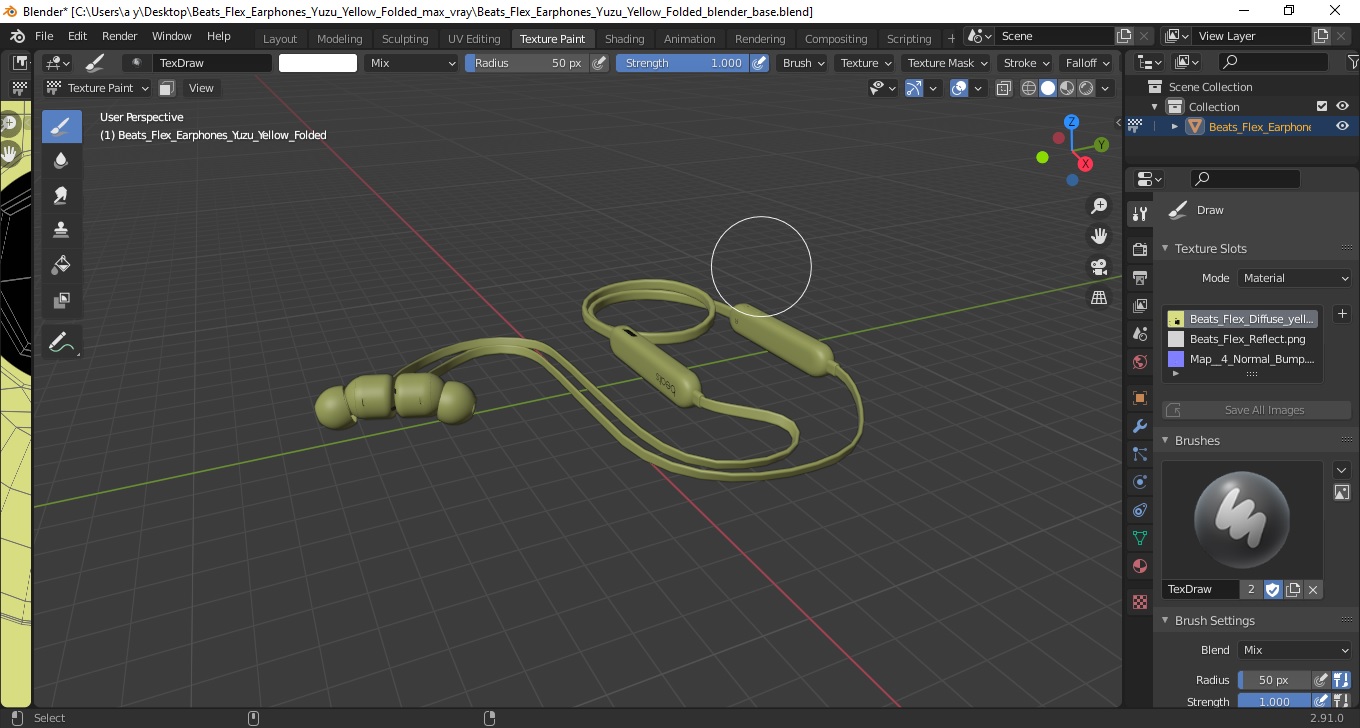Viewport: 1360px width, 728px height.
Task: Open the Texture popover dropdown
Action: pyautogui.click(x=866, y=63)
